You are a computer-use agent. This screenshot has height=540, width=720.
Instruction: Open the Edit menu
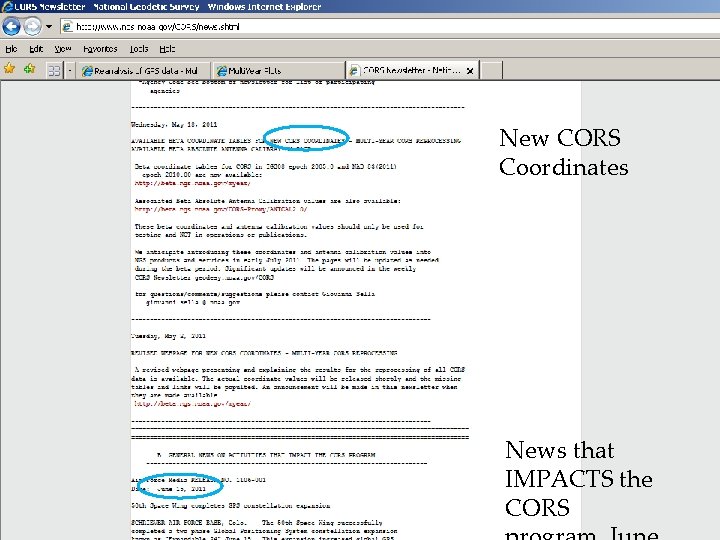click(x=36, y=49)
